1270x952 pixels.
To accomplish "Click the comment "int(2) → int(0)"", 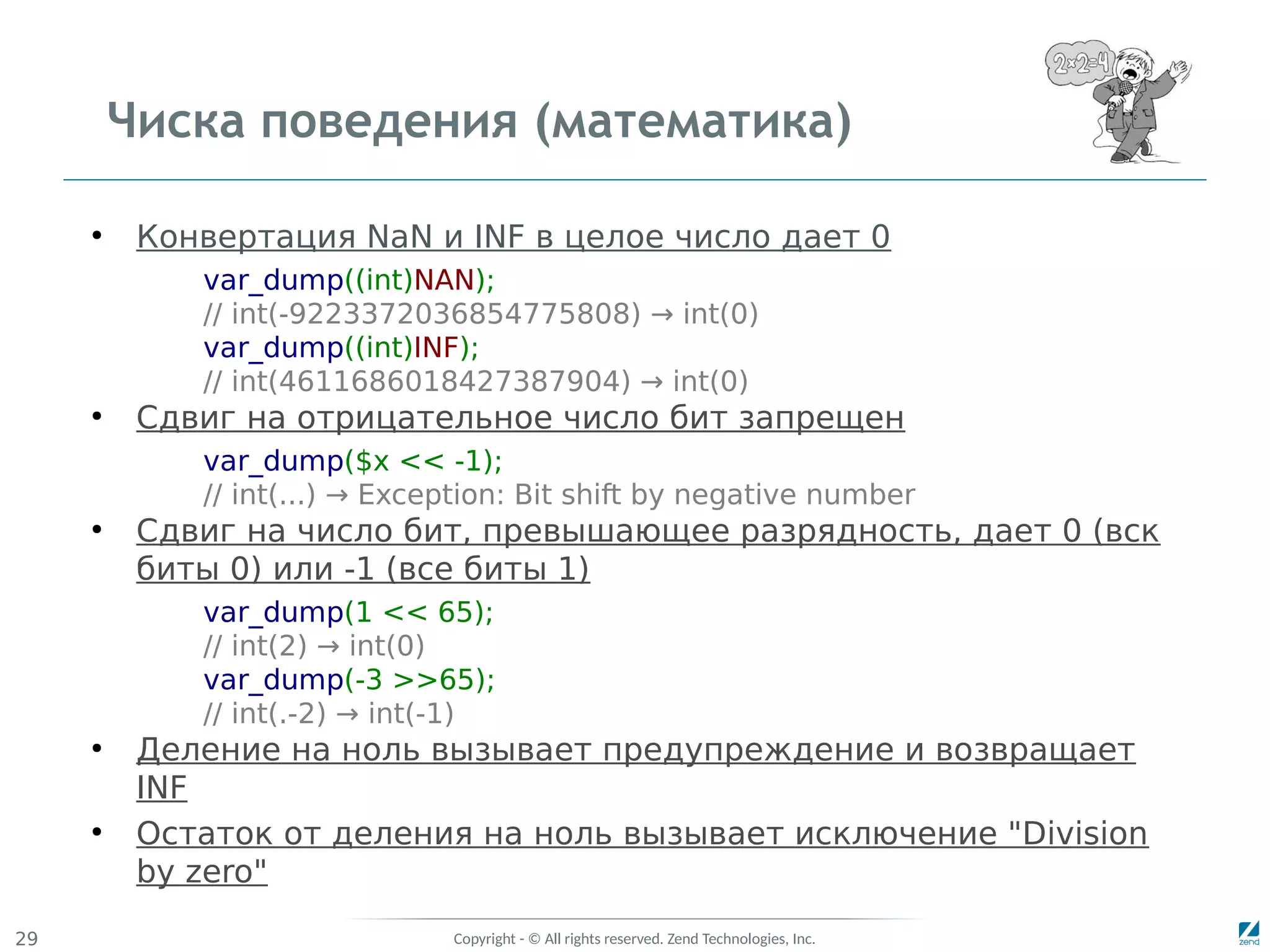I will pos(314,646).
